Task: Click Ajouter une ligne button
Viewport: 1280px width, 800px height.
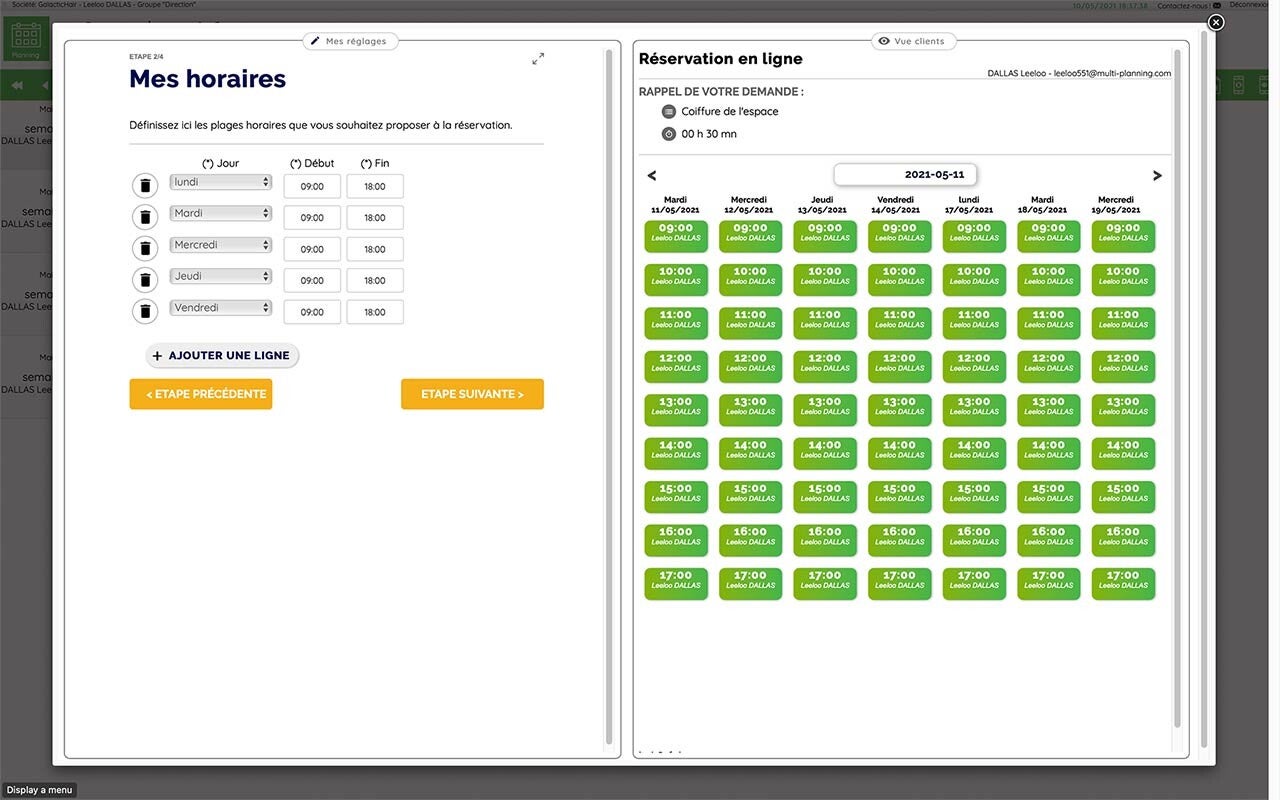Action: [222, 355]
